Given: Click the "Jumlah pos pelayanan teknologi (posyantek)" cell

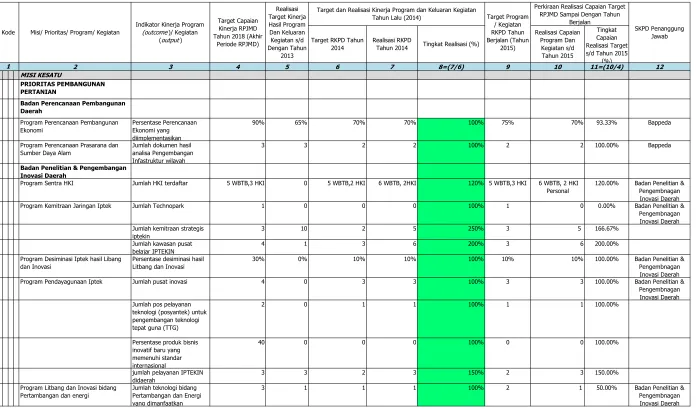Looking at the screenshot, I should pos(170,319).
